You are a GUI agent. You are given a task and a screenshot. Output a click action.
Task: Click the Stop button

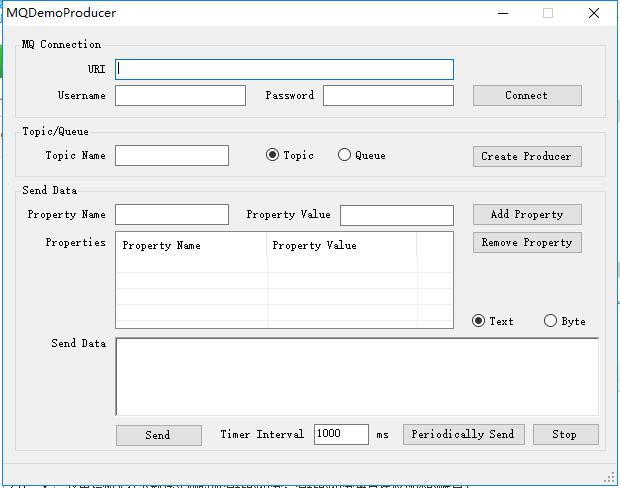click(566, 435)
